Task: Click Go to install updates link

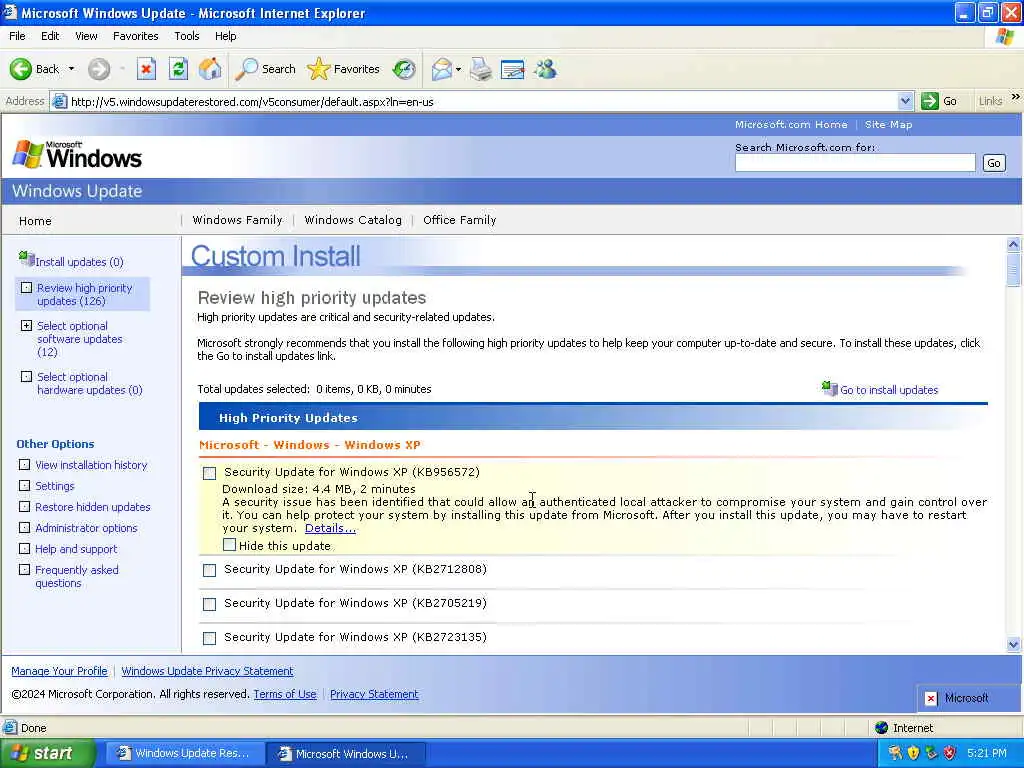Action: (x=889, y=390)
